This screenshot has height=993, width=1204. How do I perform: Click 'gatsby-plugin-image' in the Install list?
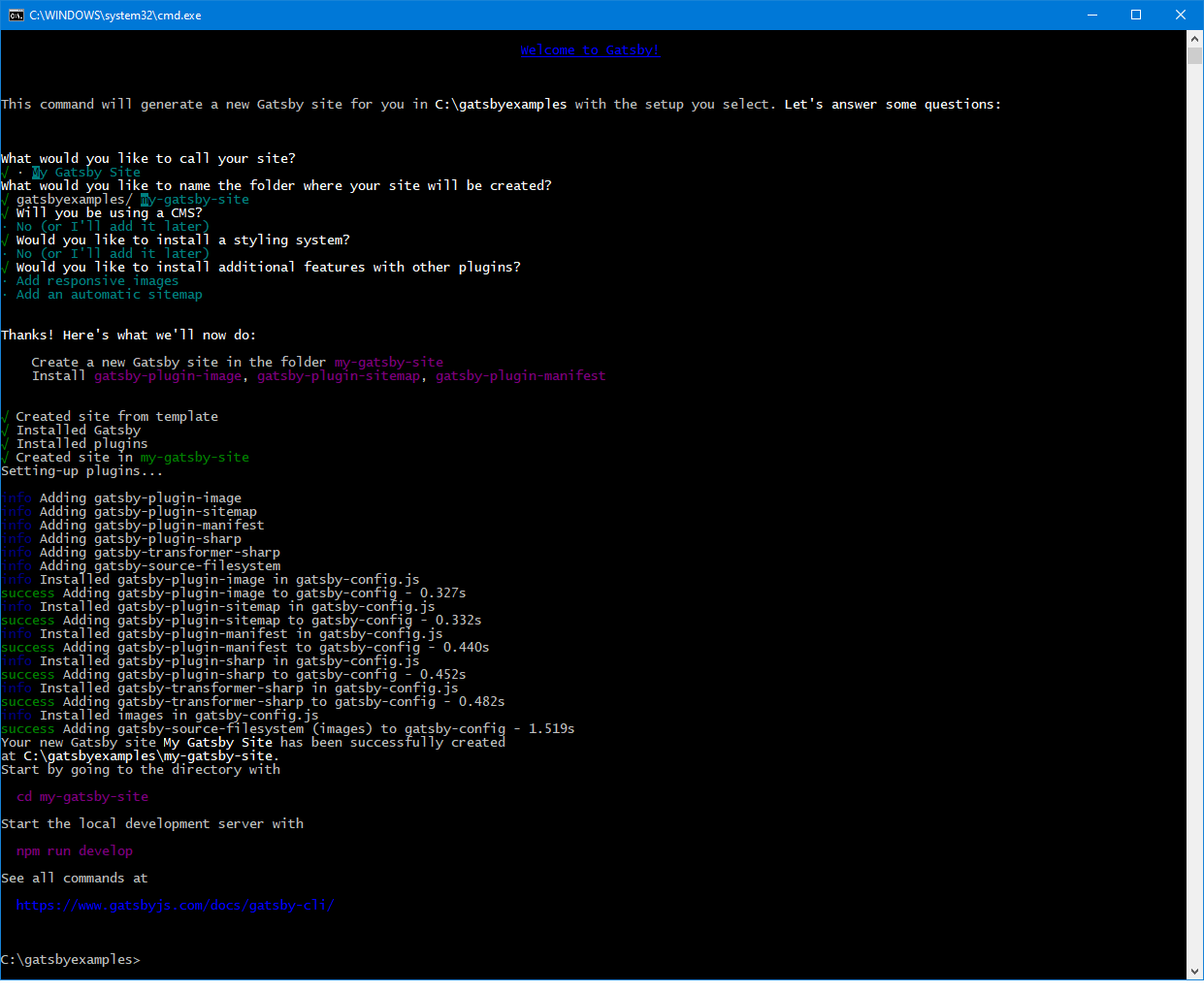pos(168,375)
